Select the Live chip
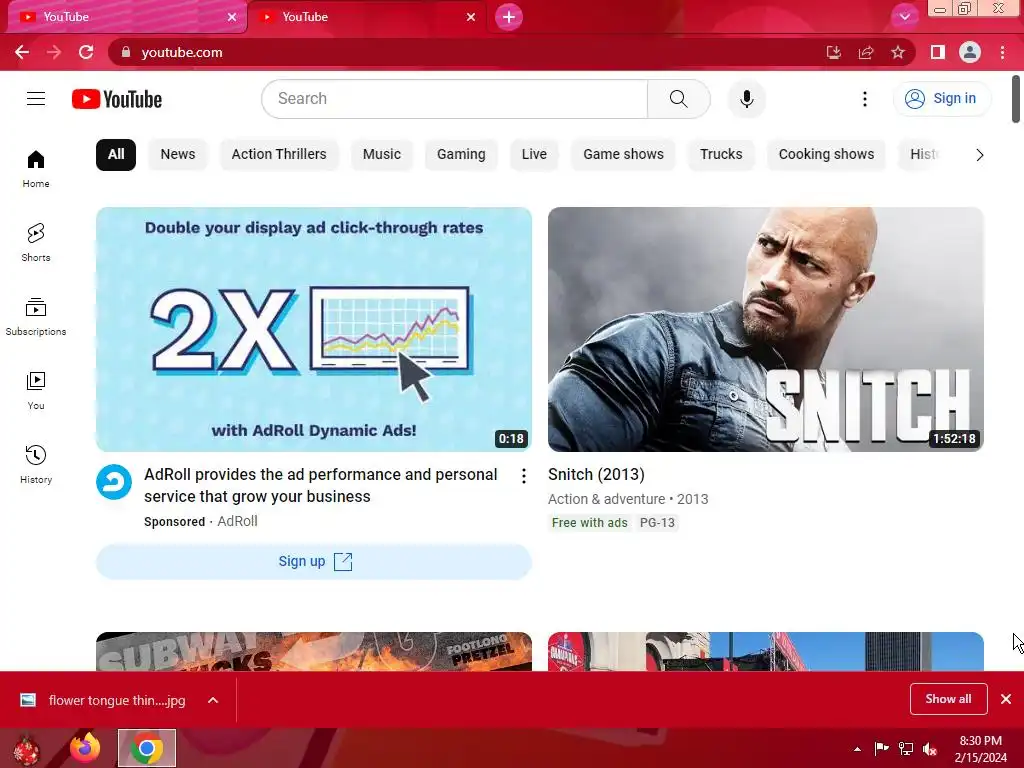The width and height of the screenshot is (1024, 768). pos(534,155)
